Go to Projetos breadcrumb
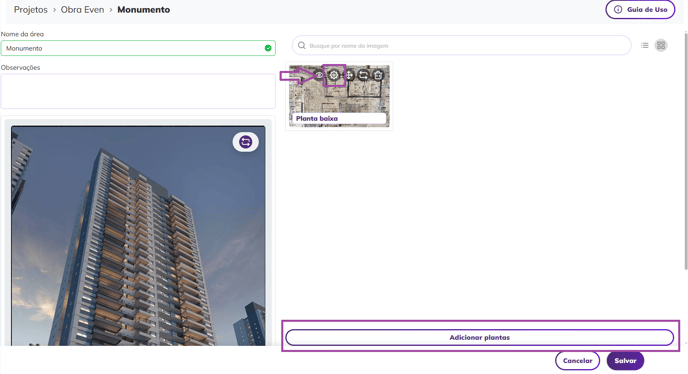This screenshot has width=688, height=374. [x=31, y=10]
